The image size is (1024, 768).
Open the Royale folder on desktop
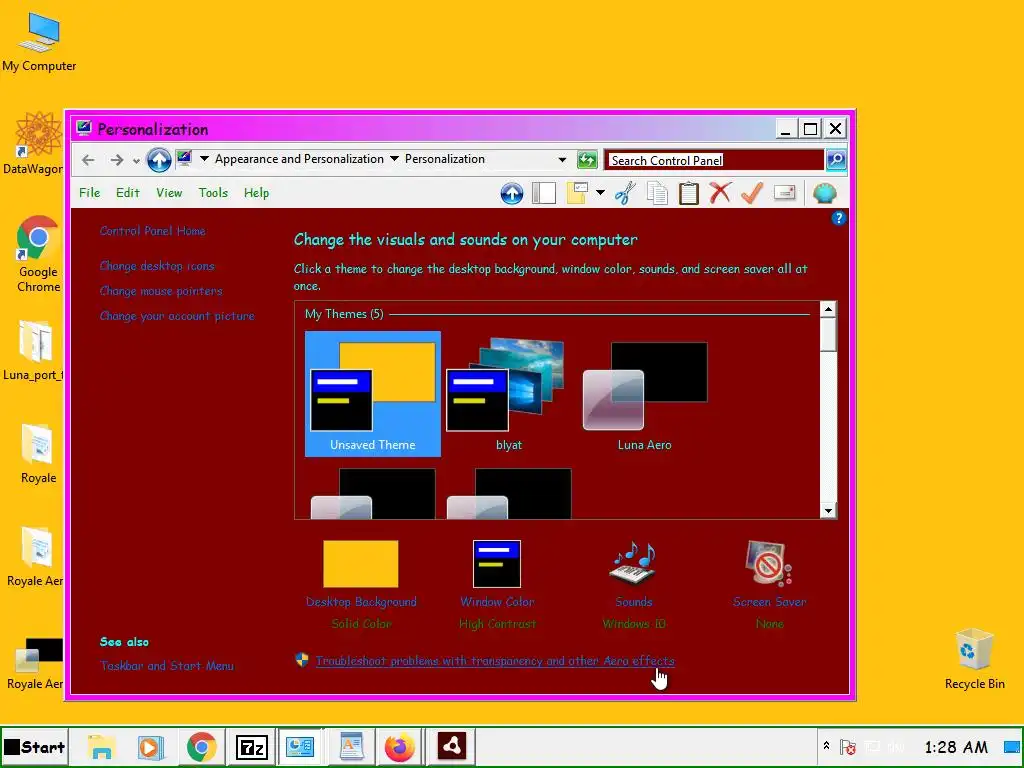coord(38,454)
